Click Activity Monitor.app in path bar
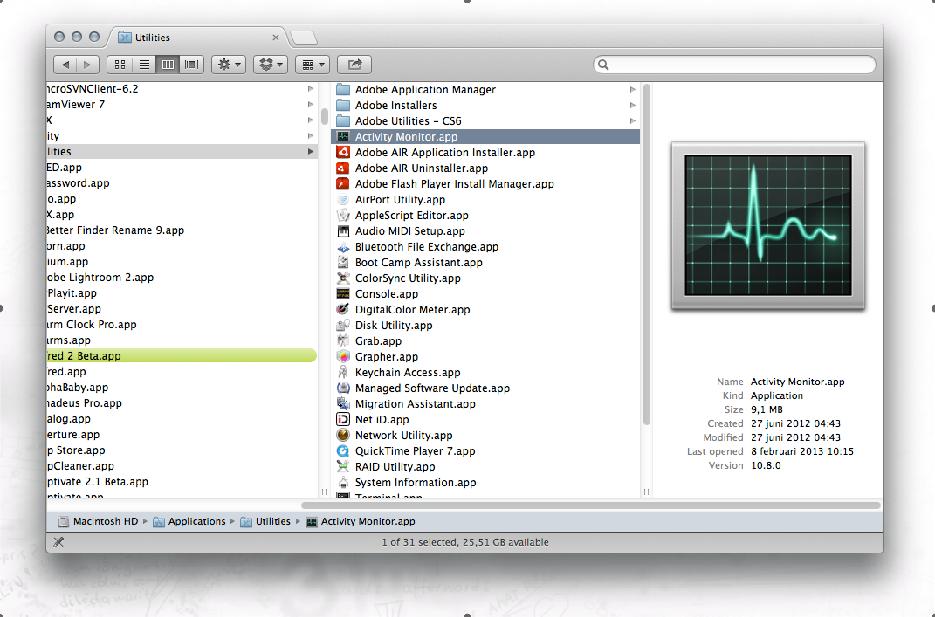Viewport: 935px width, 617px height. 361,522
